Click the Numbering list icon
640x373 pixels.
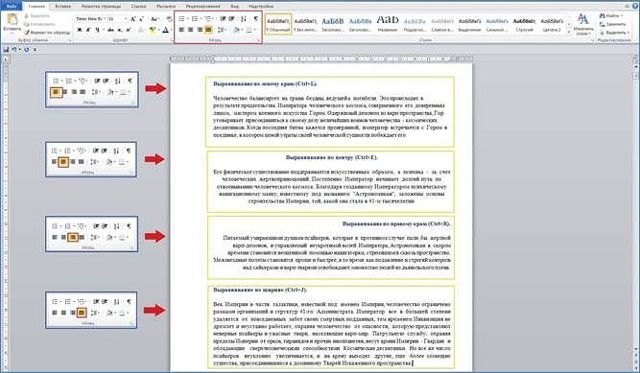(196, 19)
